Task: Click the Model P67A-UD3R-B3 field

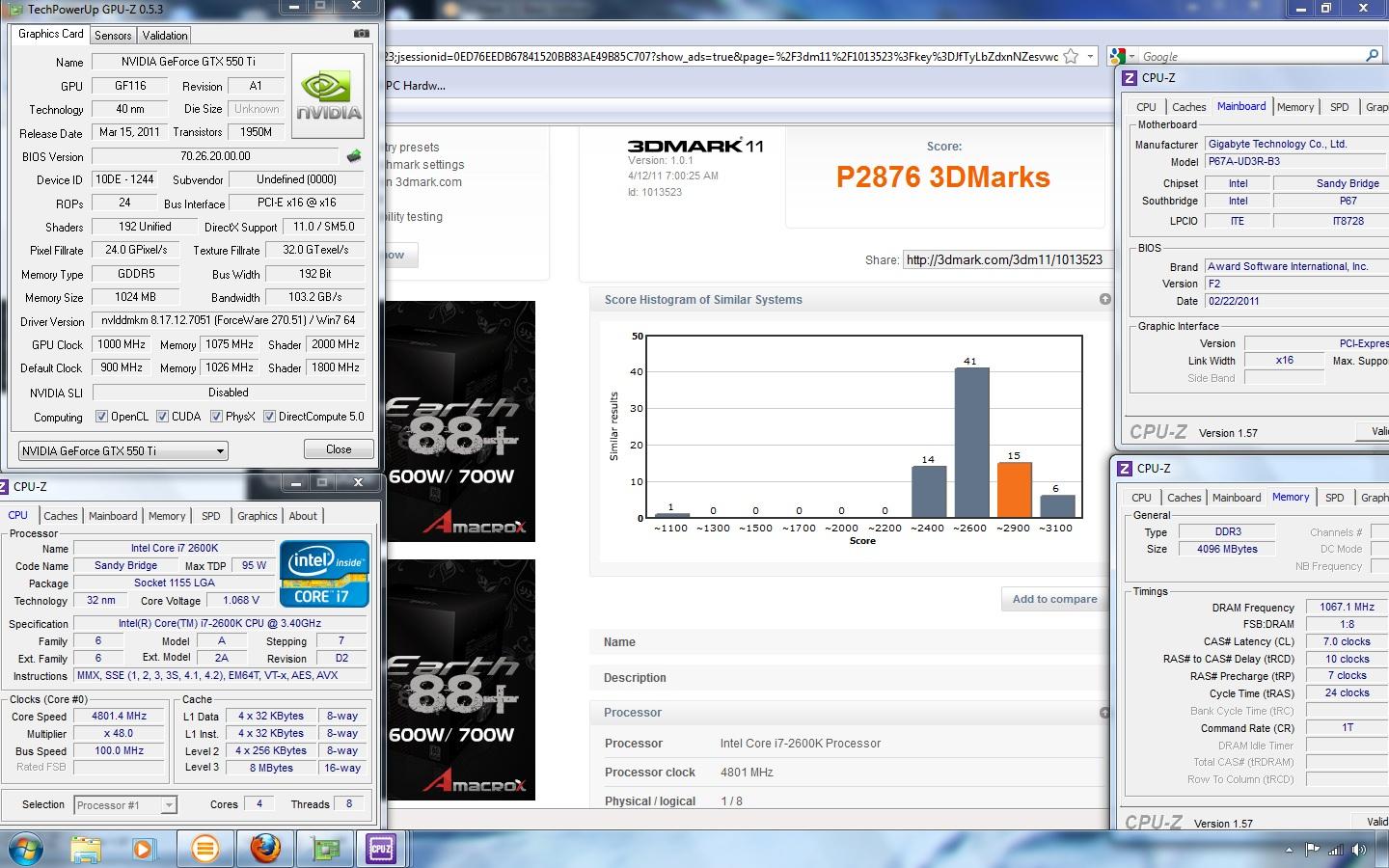Action: pyautogui.click(x=1295, y=162)
